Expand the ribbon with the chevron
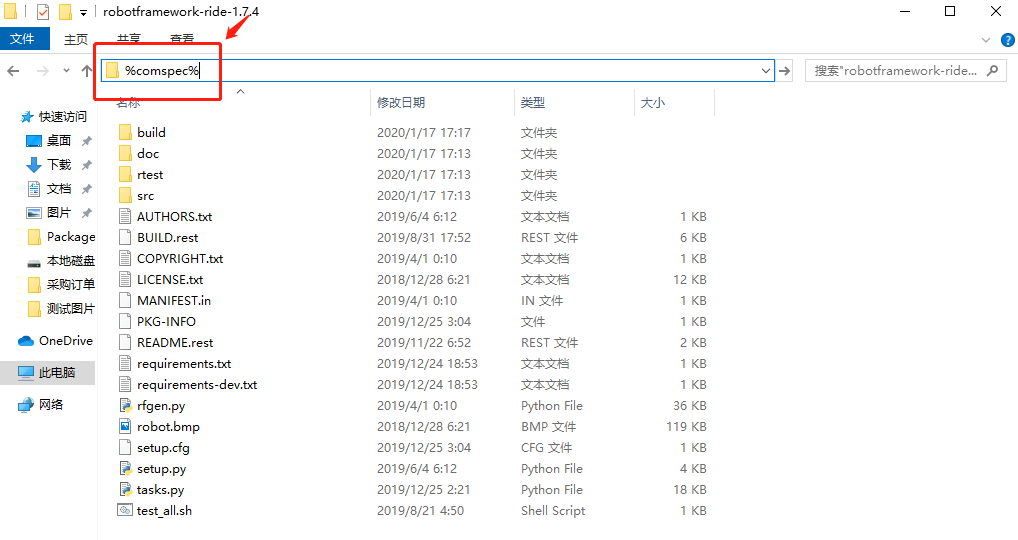Screen dimensions: 1018x540 [986, 40]
